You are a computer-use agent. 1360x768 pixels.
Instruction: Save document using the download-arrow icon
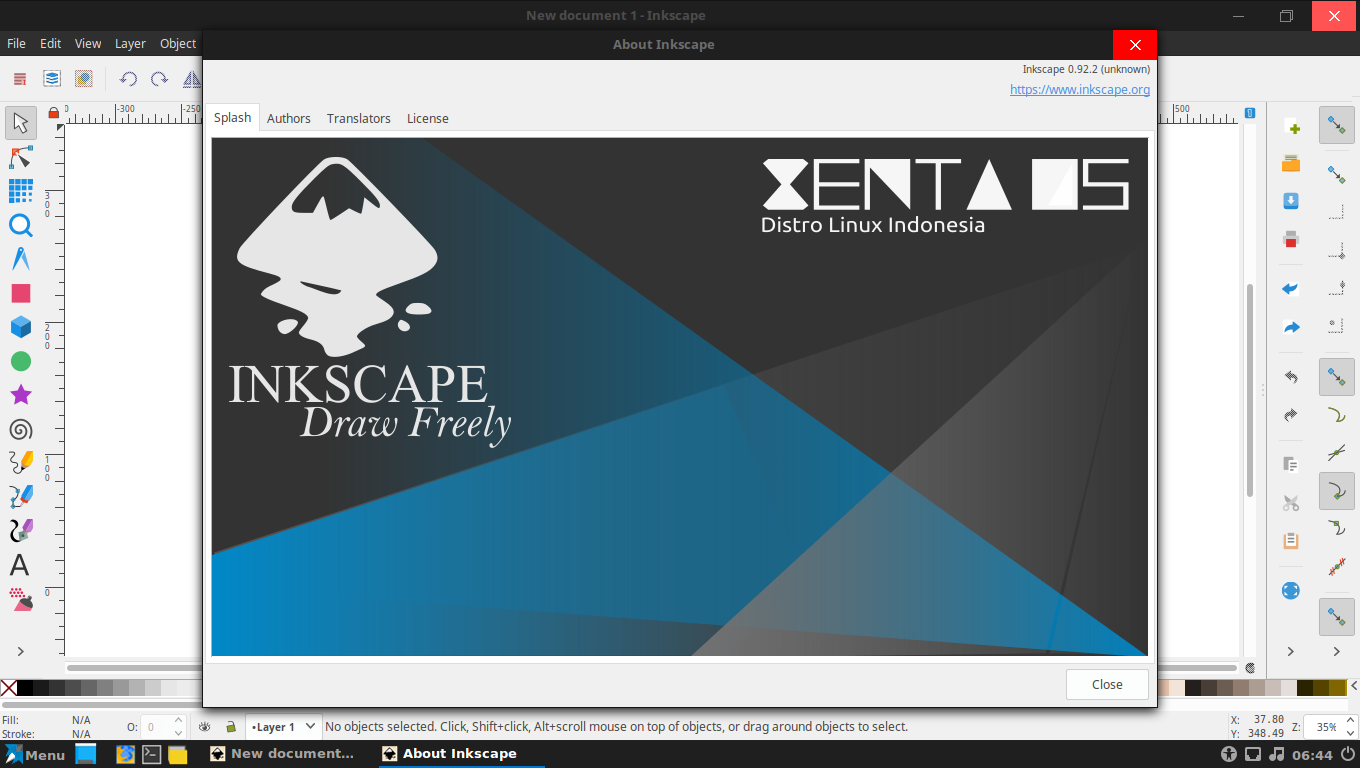pyautogui.click(x=1291, y=201)
